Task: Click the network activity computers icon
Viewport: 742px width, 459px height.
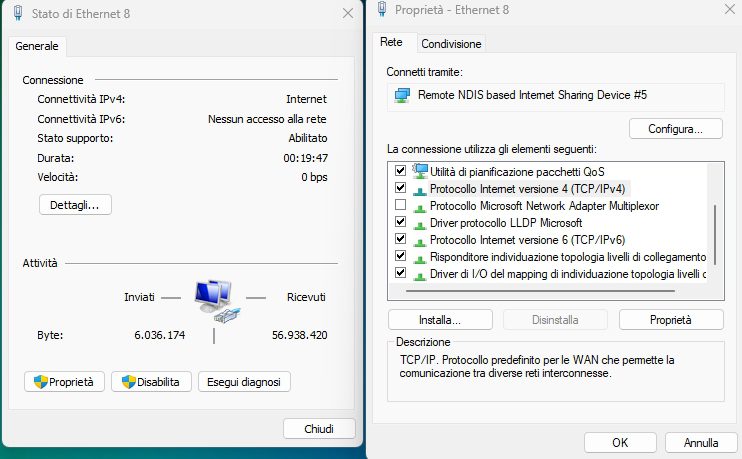Action: click(x=217, y=301)
